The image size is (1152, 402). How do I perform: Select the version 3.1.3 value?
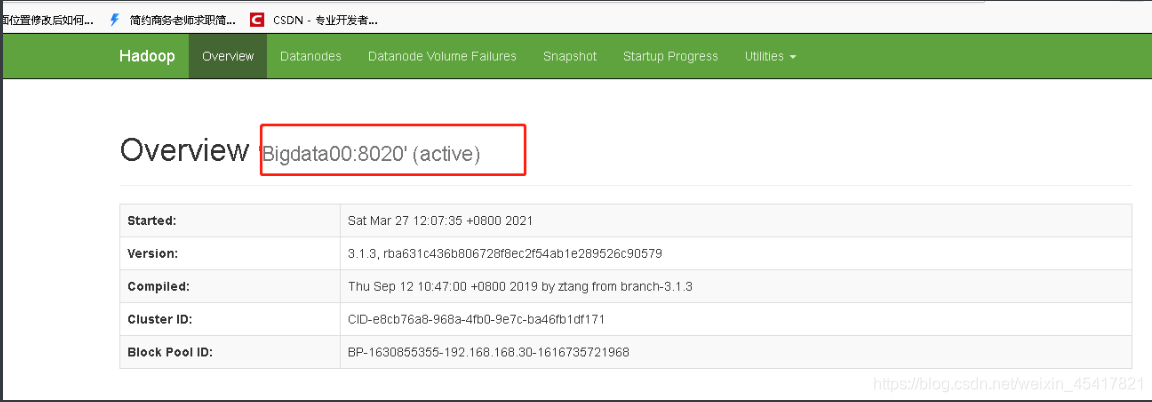(505, 254)
